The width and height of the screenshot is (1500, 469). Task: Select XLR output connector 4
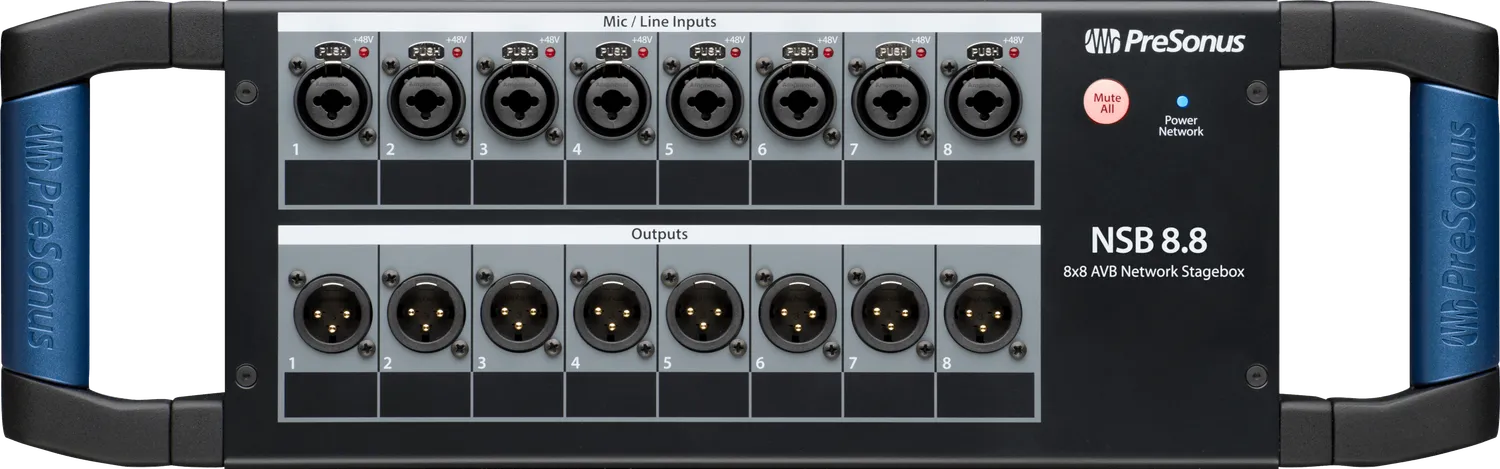pos(612,313)
